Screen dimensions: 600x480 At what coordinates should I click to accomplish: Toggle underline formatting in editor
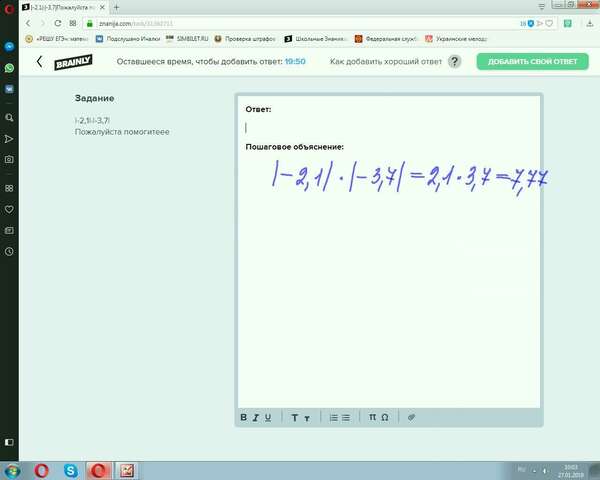coord(268,417)
